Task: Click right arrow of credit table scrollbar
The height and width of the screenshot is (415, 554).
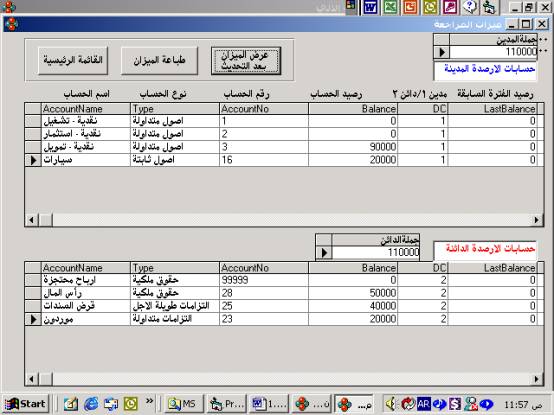Action: [x=536, y=379]
